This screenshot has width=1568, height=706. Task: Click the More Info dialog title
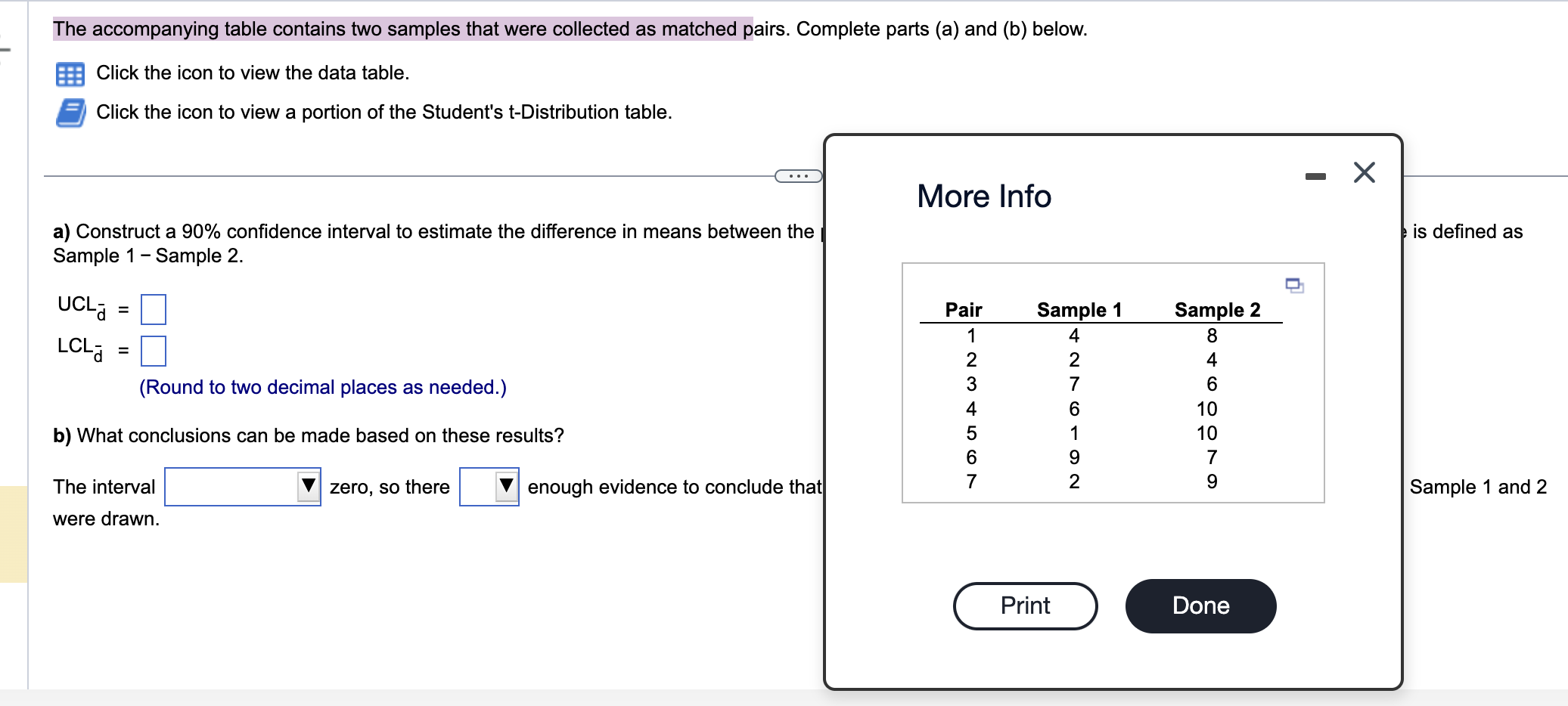pyautogui.click(x=983, y=196)
